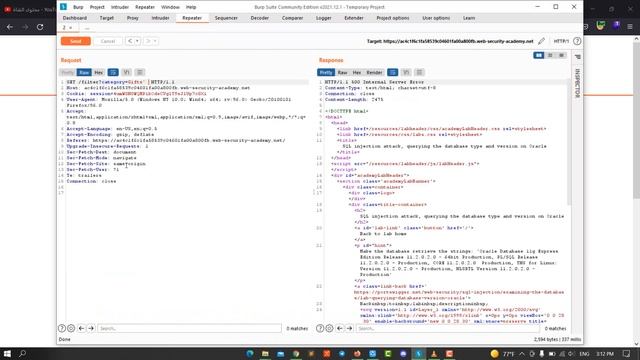Viewport: 640px width, 360px height.
Task: Edit the target using the pencil icon
Action: 541,41
